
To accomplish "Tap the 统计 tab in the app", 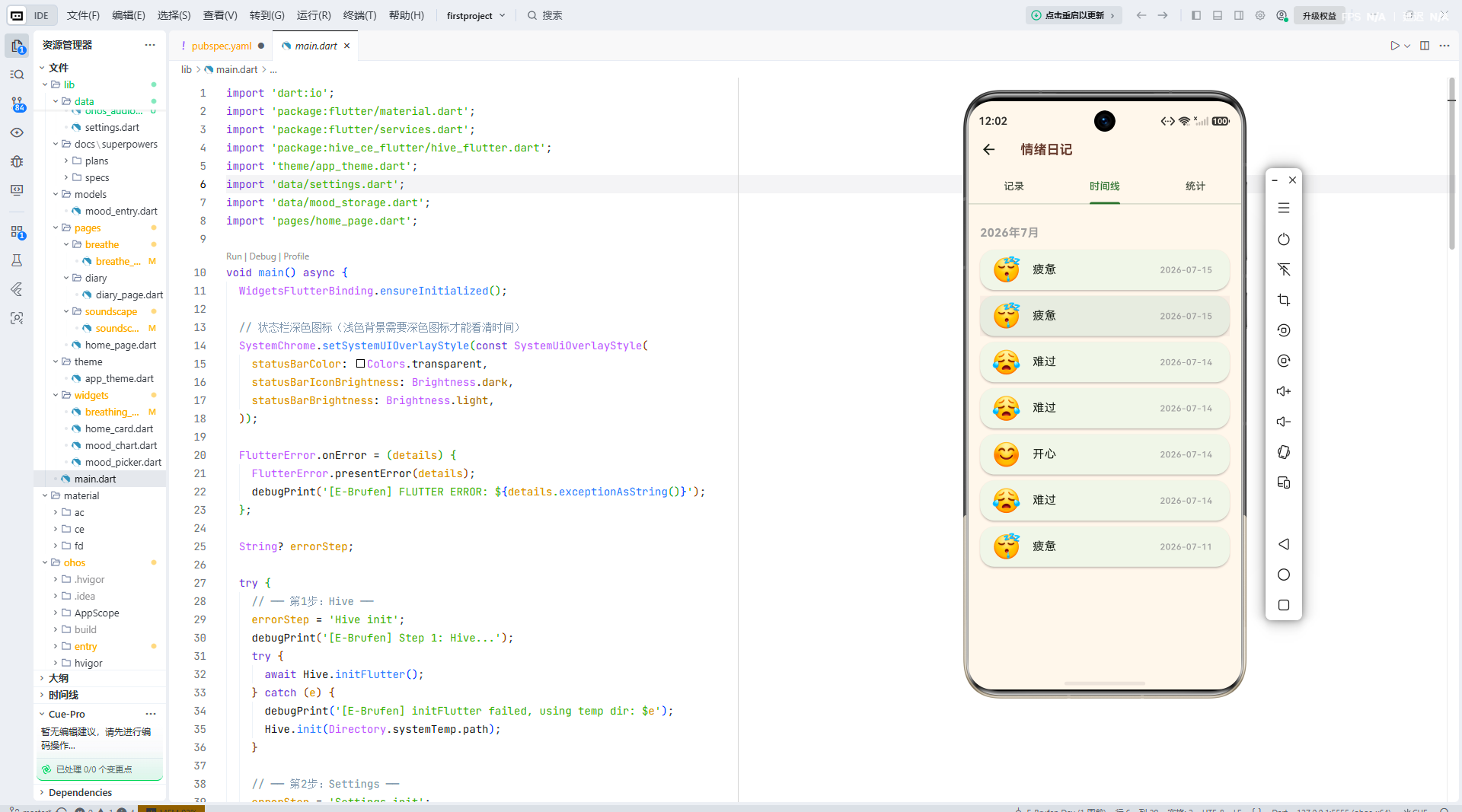I will click(x=1195, y=186).
